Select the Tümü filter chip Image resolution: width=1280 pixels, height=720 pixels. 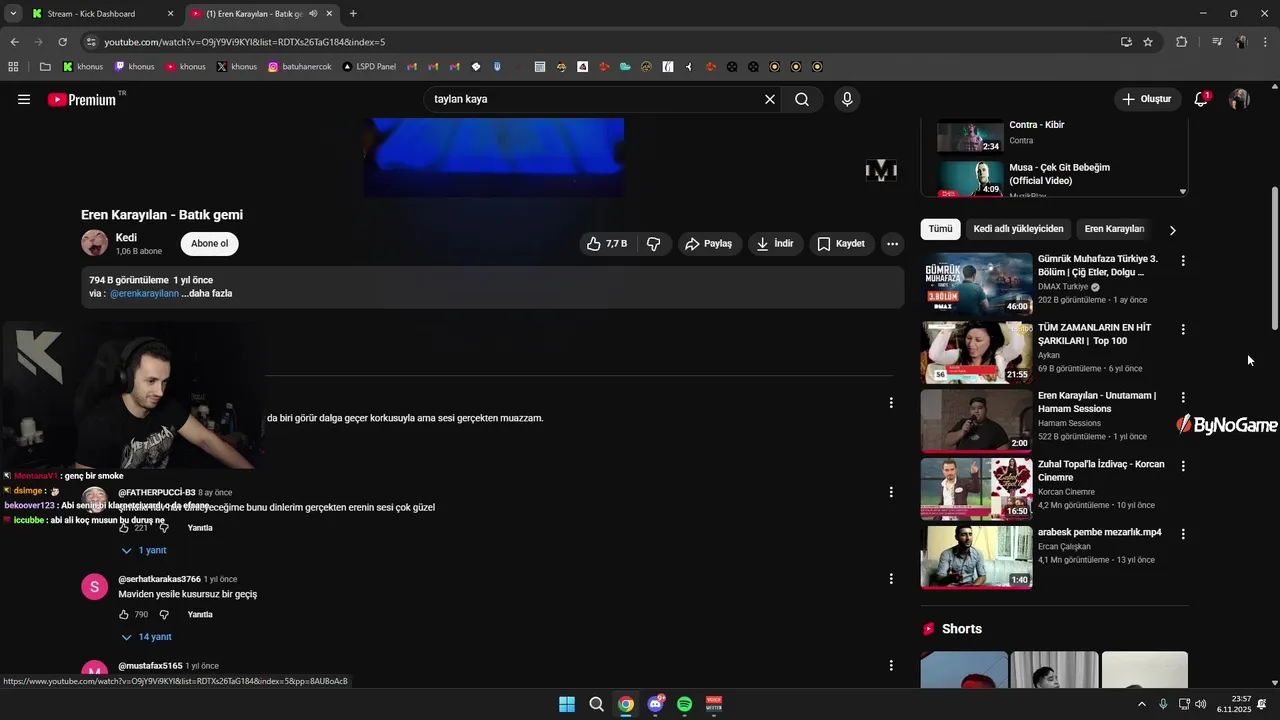click(940, 229)
